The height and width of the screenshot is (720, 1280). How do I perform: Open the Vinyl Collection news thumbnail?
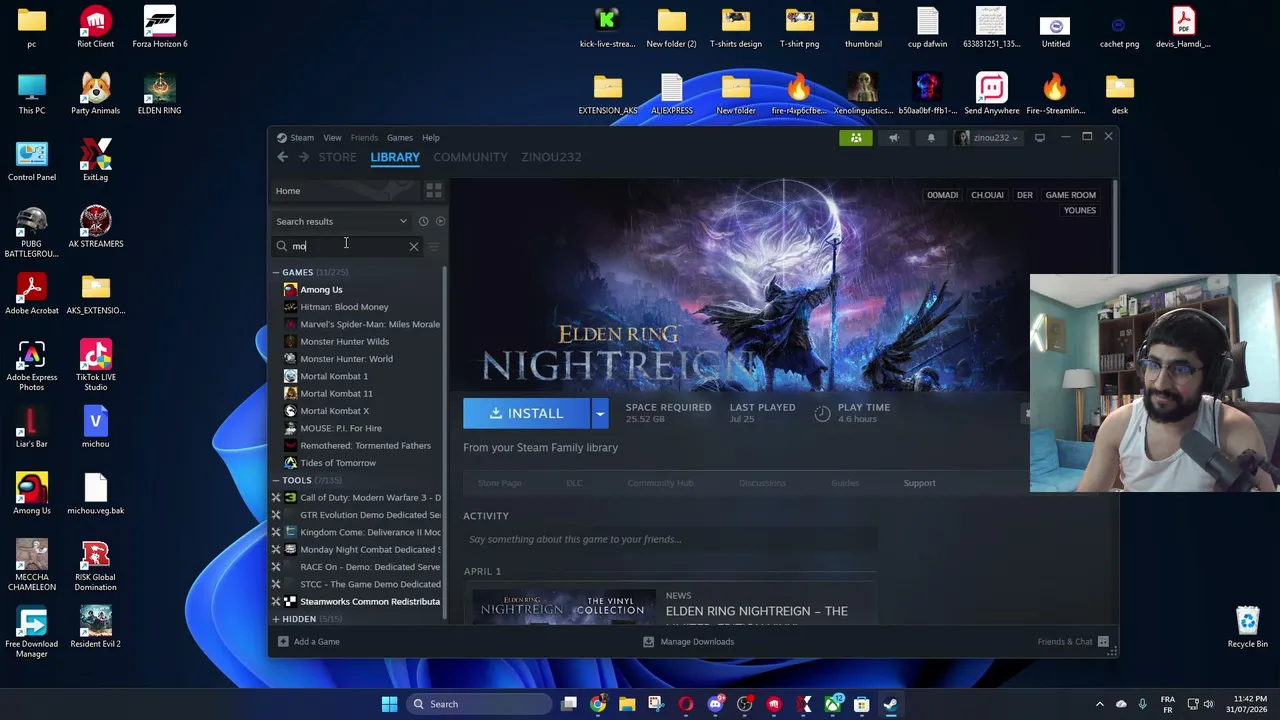pyautogui.click(x=563, y=608)
